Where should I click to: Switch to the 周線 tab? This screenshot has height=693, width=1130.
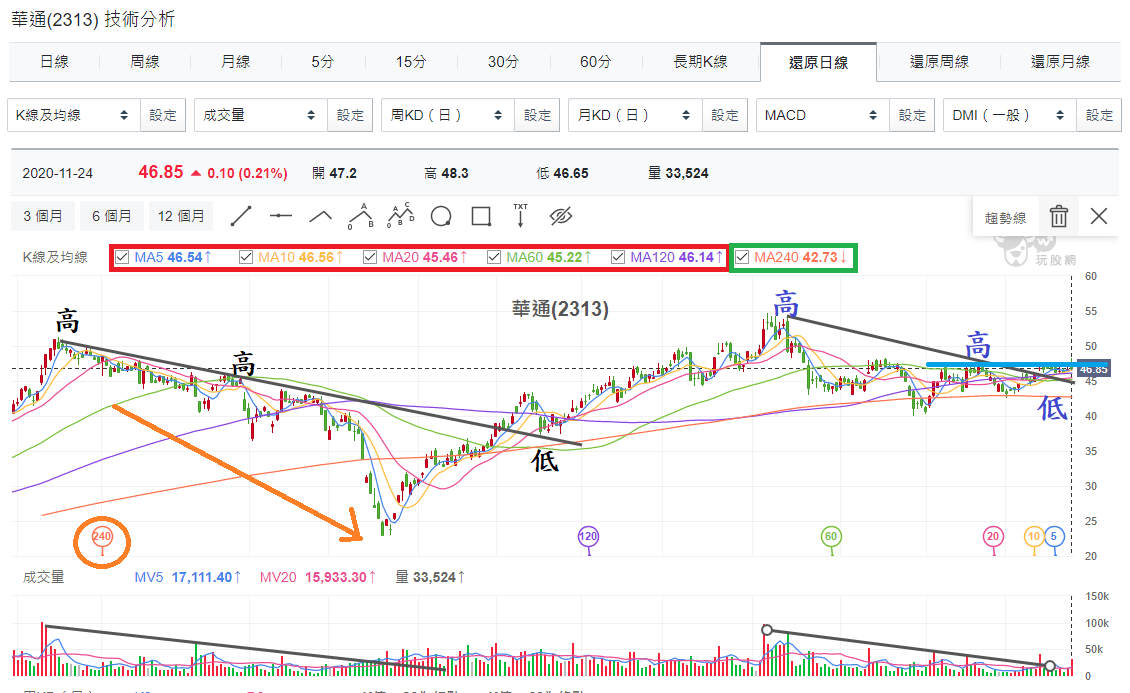point(145,62)
